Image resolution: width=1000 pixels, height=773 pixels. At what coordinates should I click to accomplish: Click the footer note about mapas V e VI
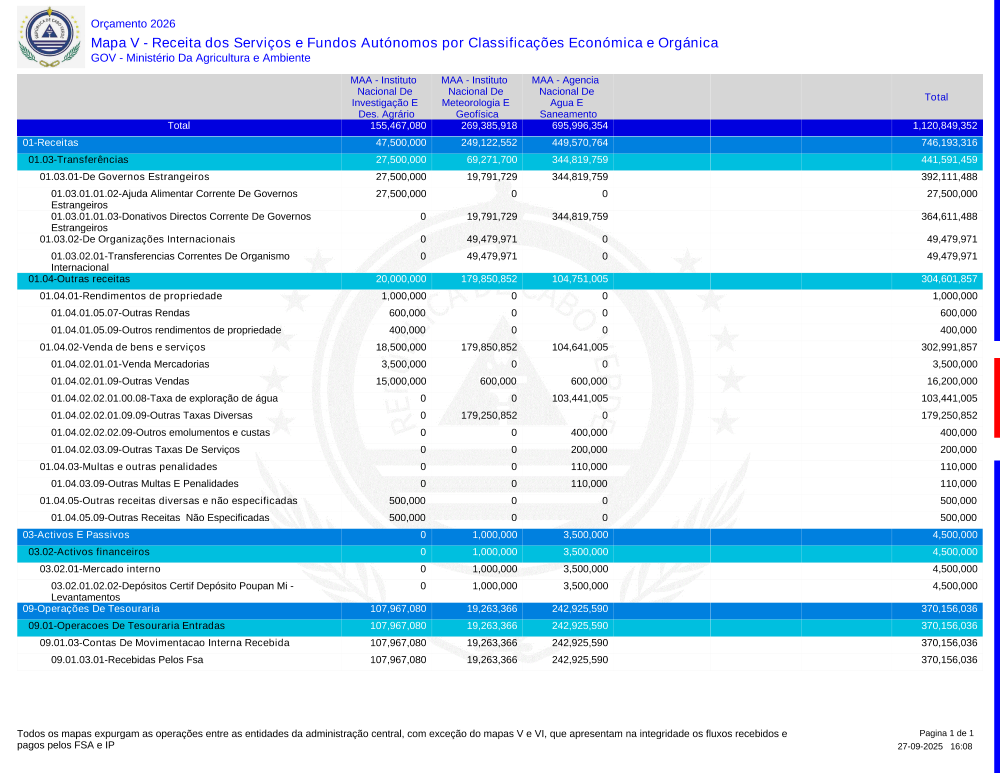point(401,739)
